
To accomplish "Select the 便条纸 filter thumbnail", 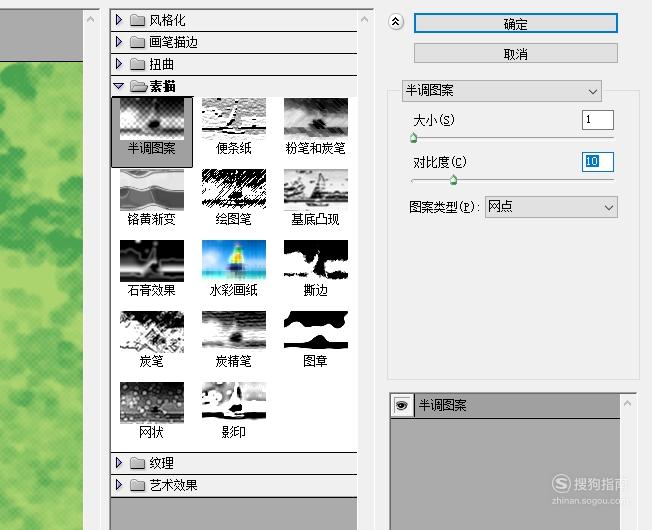I will pos(234,119).
